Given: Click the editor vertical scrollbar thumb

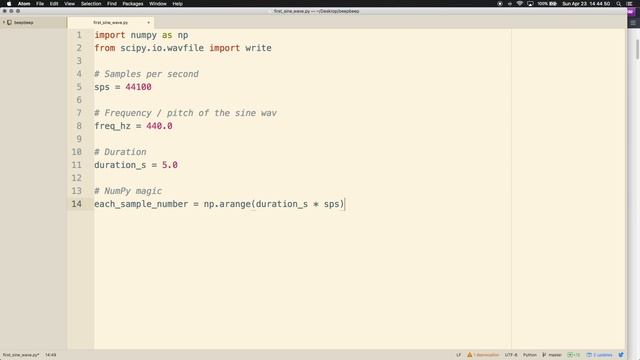Looking at the screenshot, I should pyautogui.click(x=637, y=49).
